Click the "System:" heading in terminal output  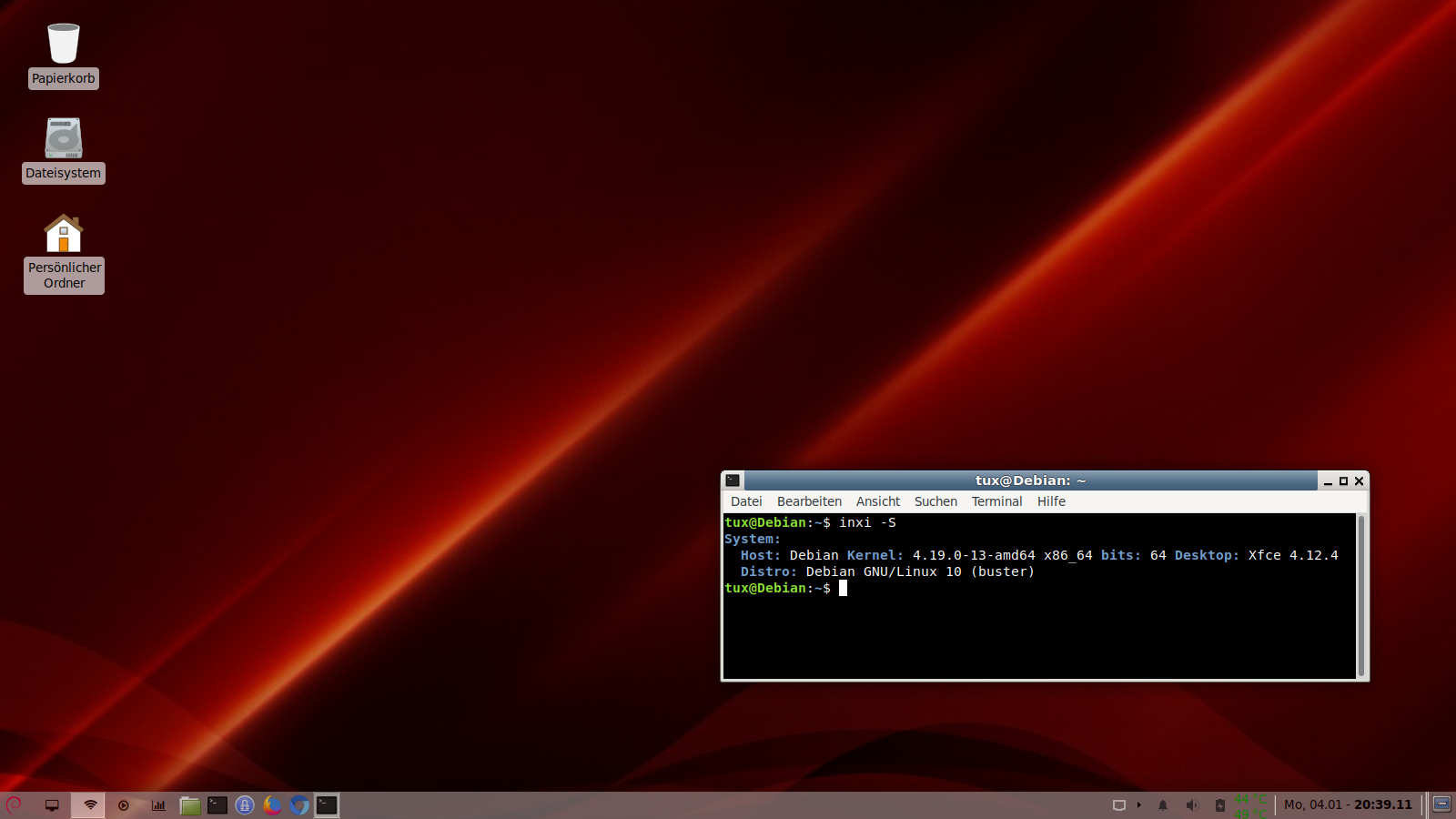753,539
